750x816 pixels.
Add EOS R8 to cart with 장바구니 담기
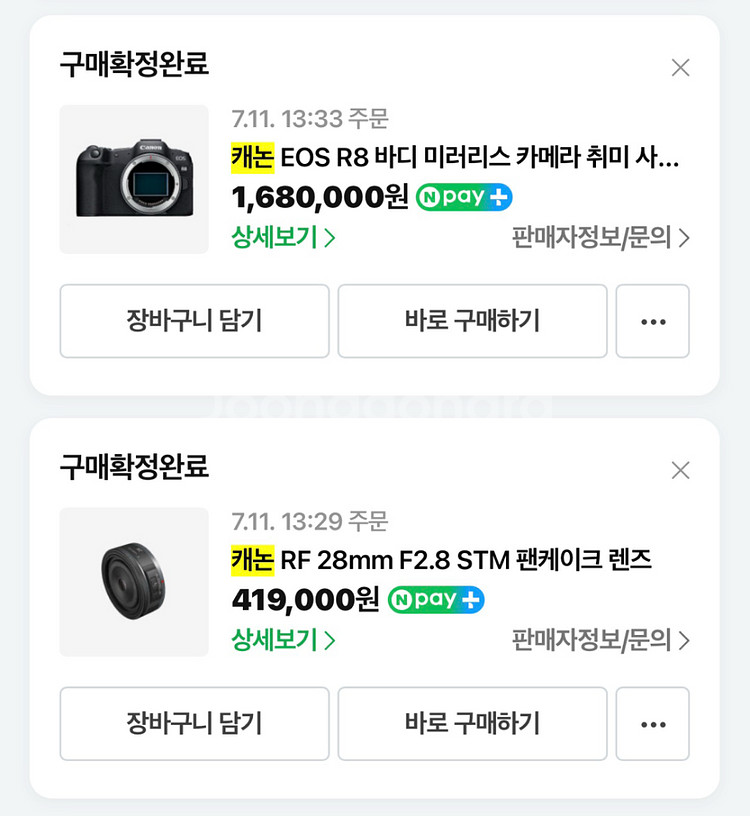[194, 321]
